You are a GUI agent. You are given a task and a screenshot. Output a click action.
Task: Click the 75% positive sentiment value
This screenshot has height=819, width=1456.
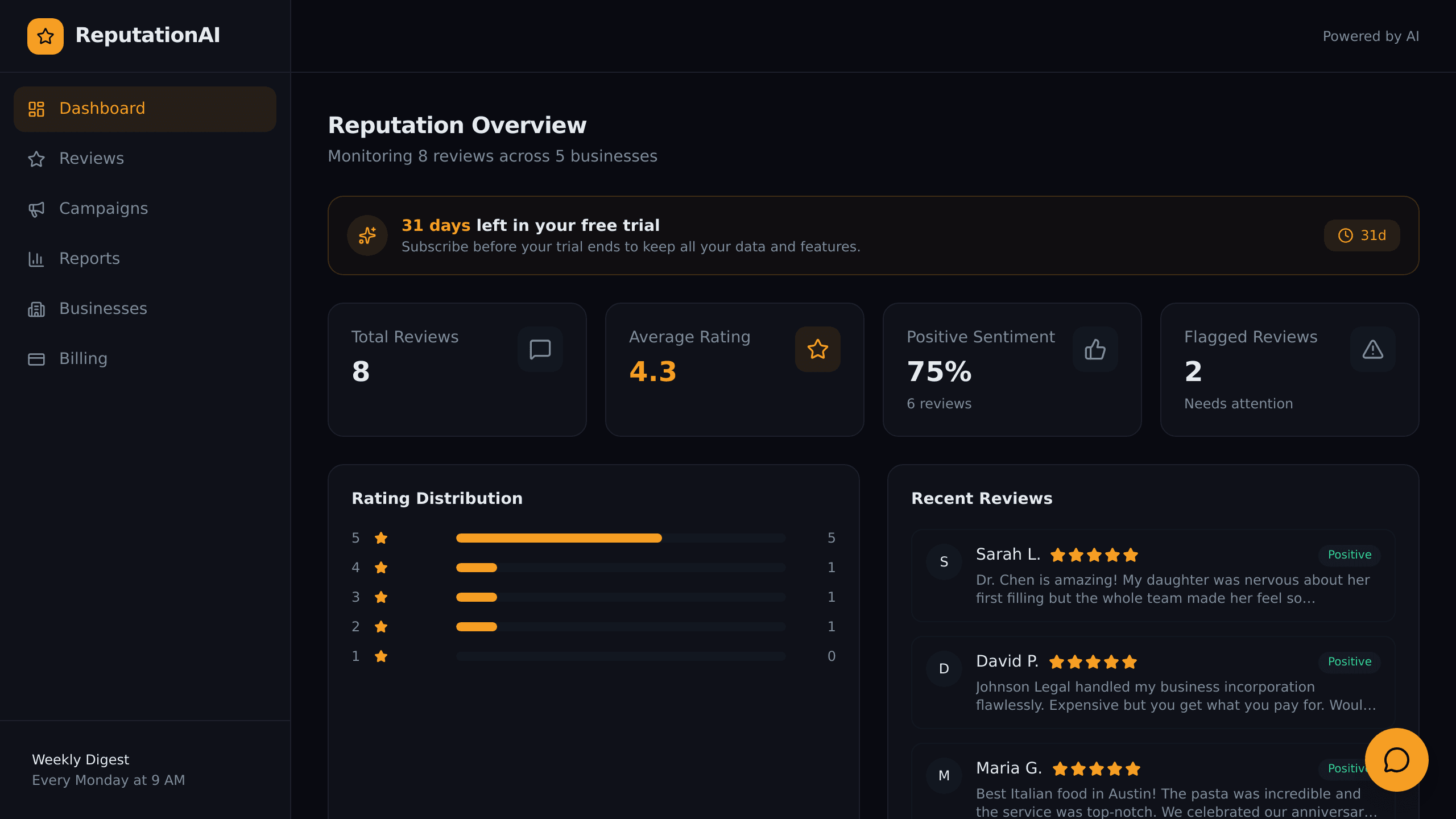[x=940, y=372]
